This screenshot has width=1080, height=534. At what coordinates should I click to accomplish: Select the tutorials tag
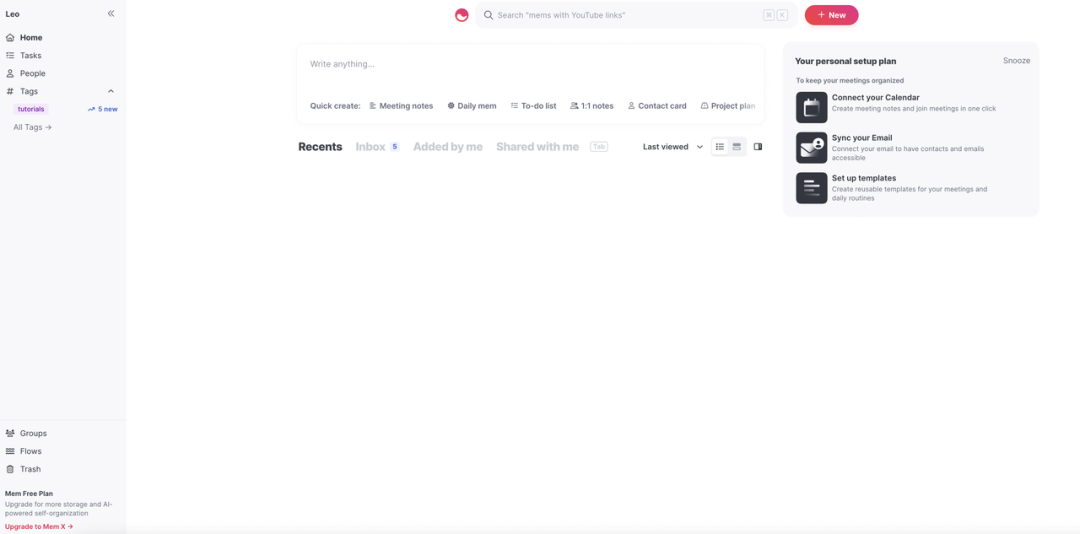point(31,109)
